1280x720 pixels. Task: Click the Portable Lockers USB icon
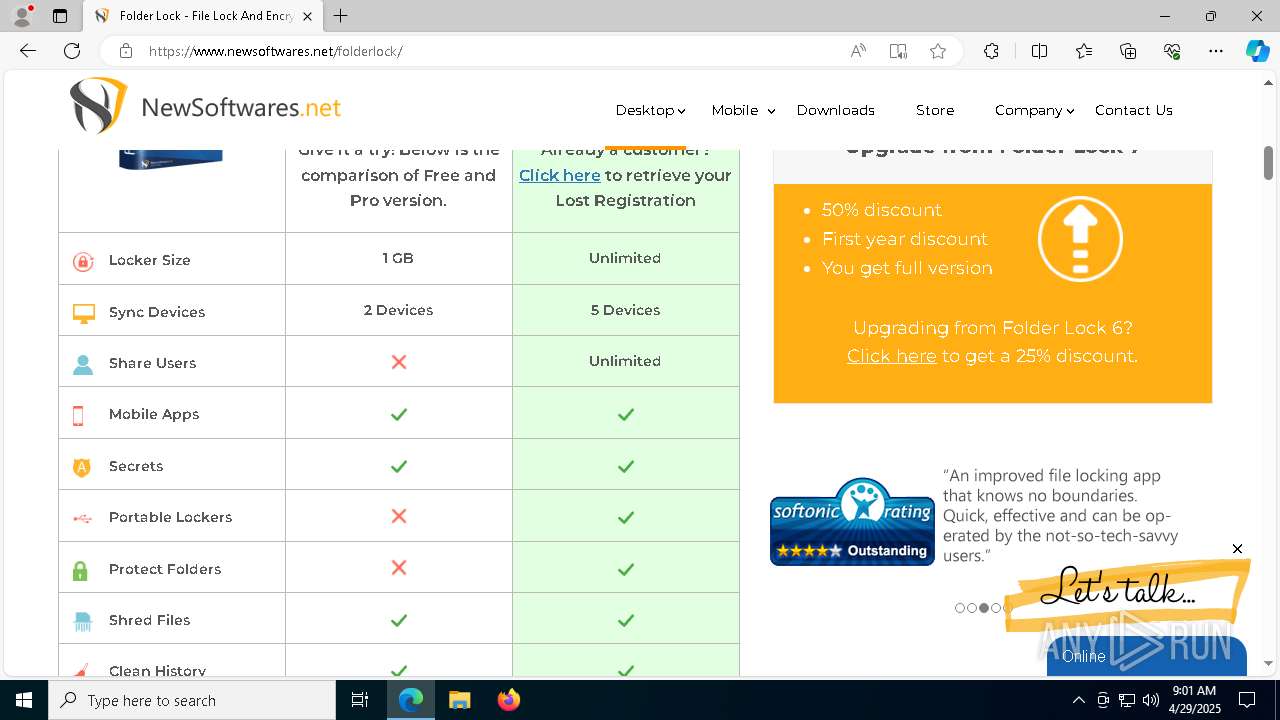point(82,518)
